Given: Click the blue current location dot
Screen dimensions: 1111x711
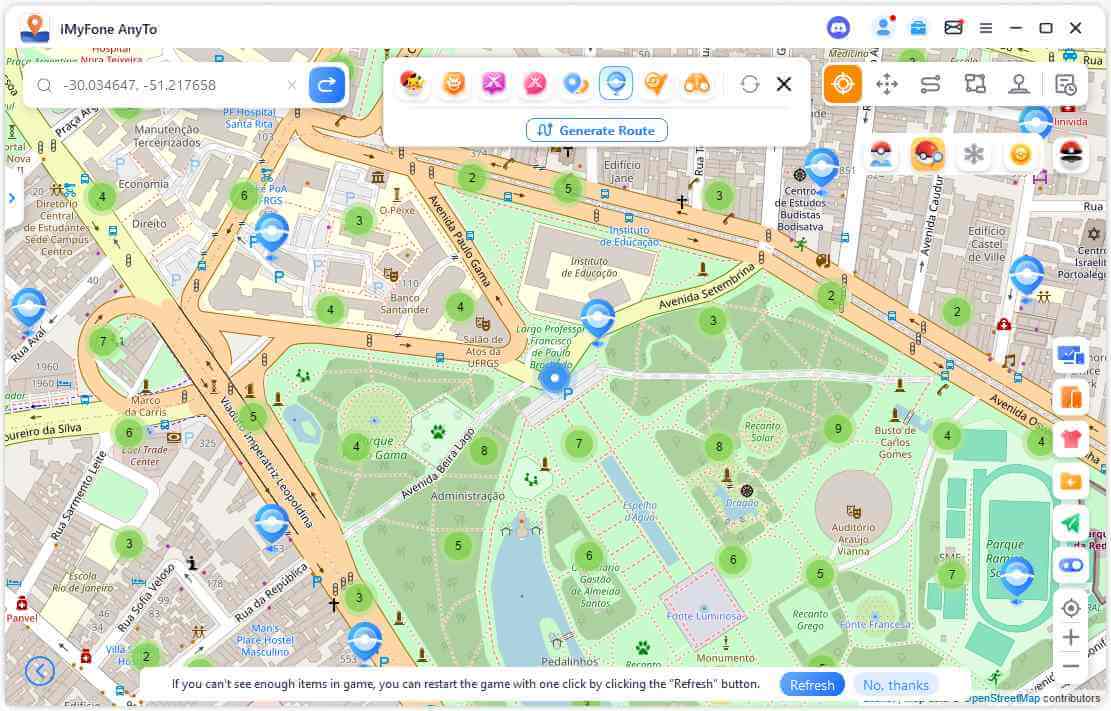Looking at the screenshot, I should coord(554,378).
